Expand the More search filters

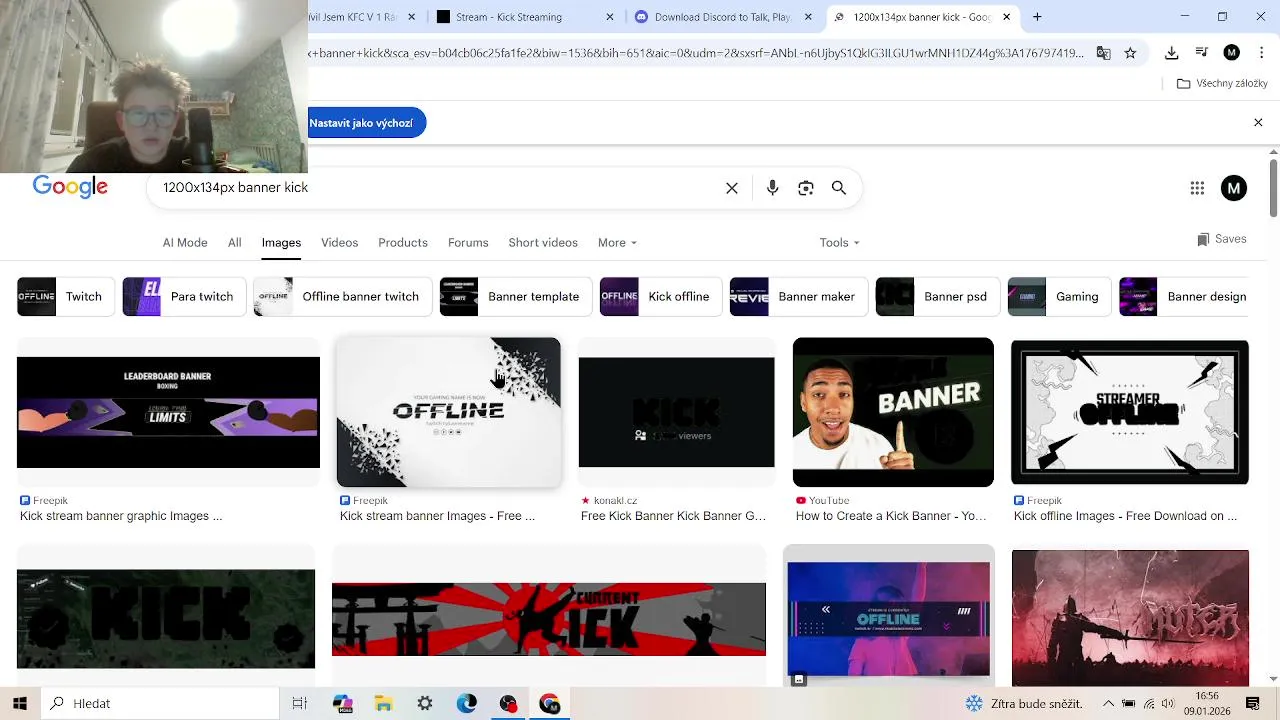[617, 242]
